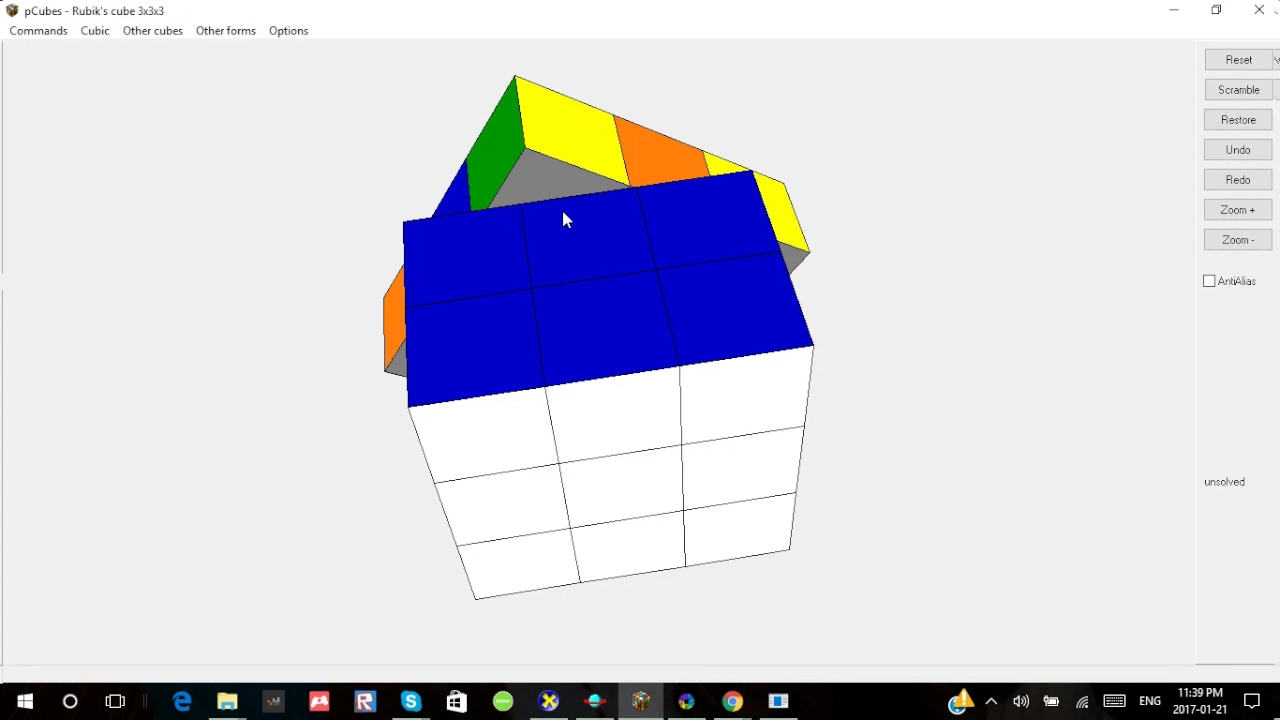The width and height of the screenshot is (1280, 720).
Task: Open the Action Center notifications icon
Action: (1252, 701)
